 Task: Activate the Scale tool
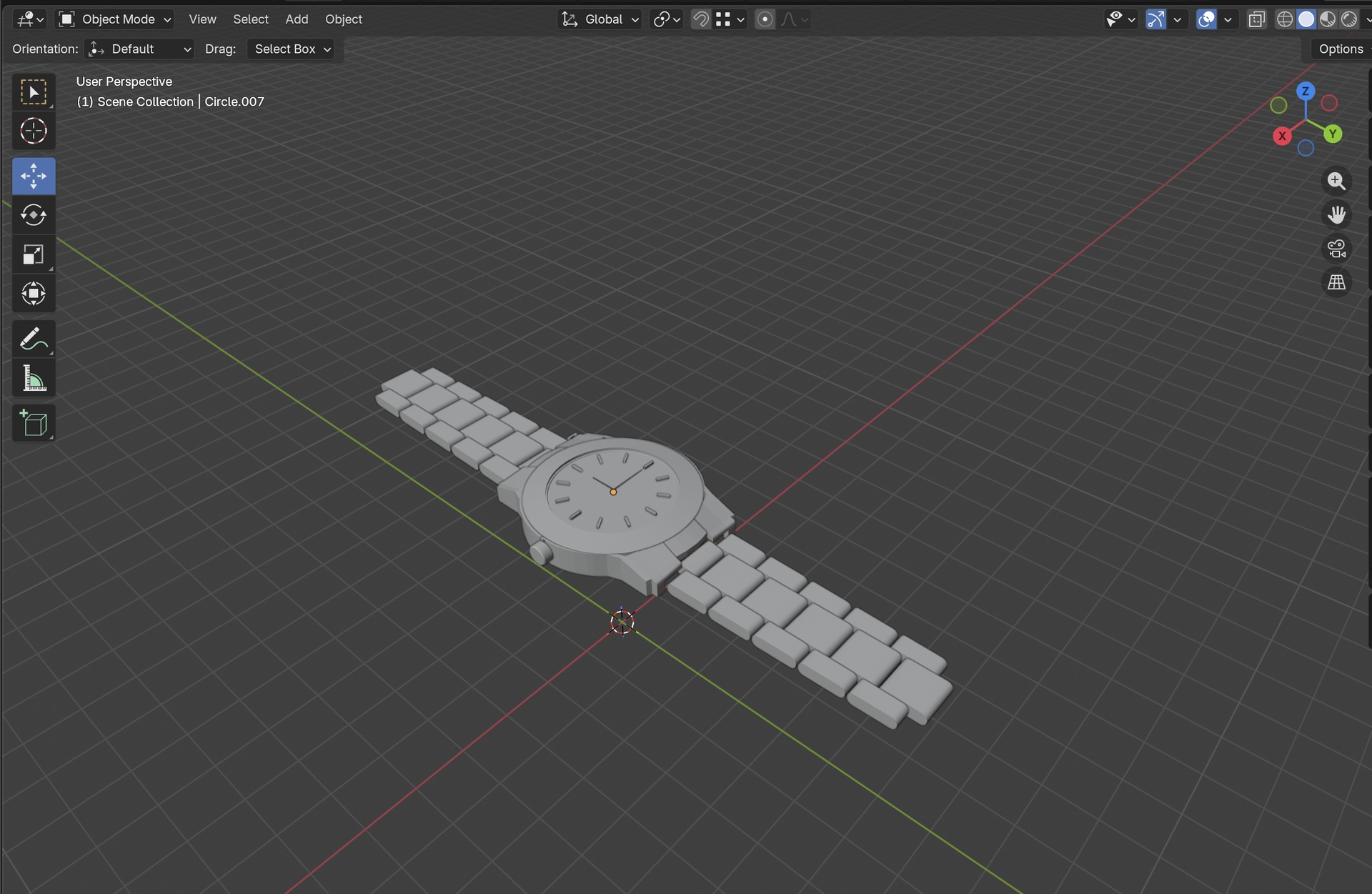(34, 254)
